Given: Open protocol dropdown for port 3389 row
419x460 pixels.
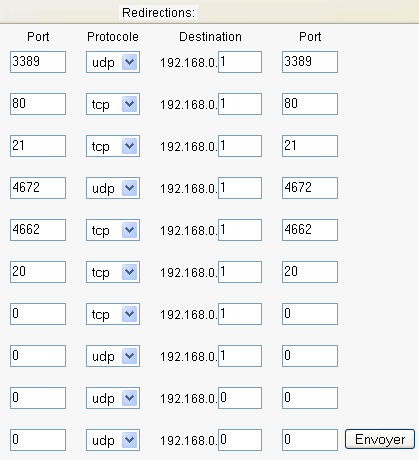Looking at the screenshot, I should click(x=113, y=62).
